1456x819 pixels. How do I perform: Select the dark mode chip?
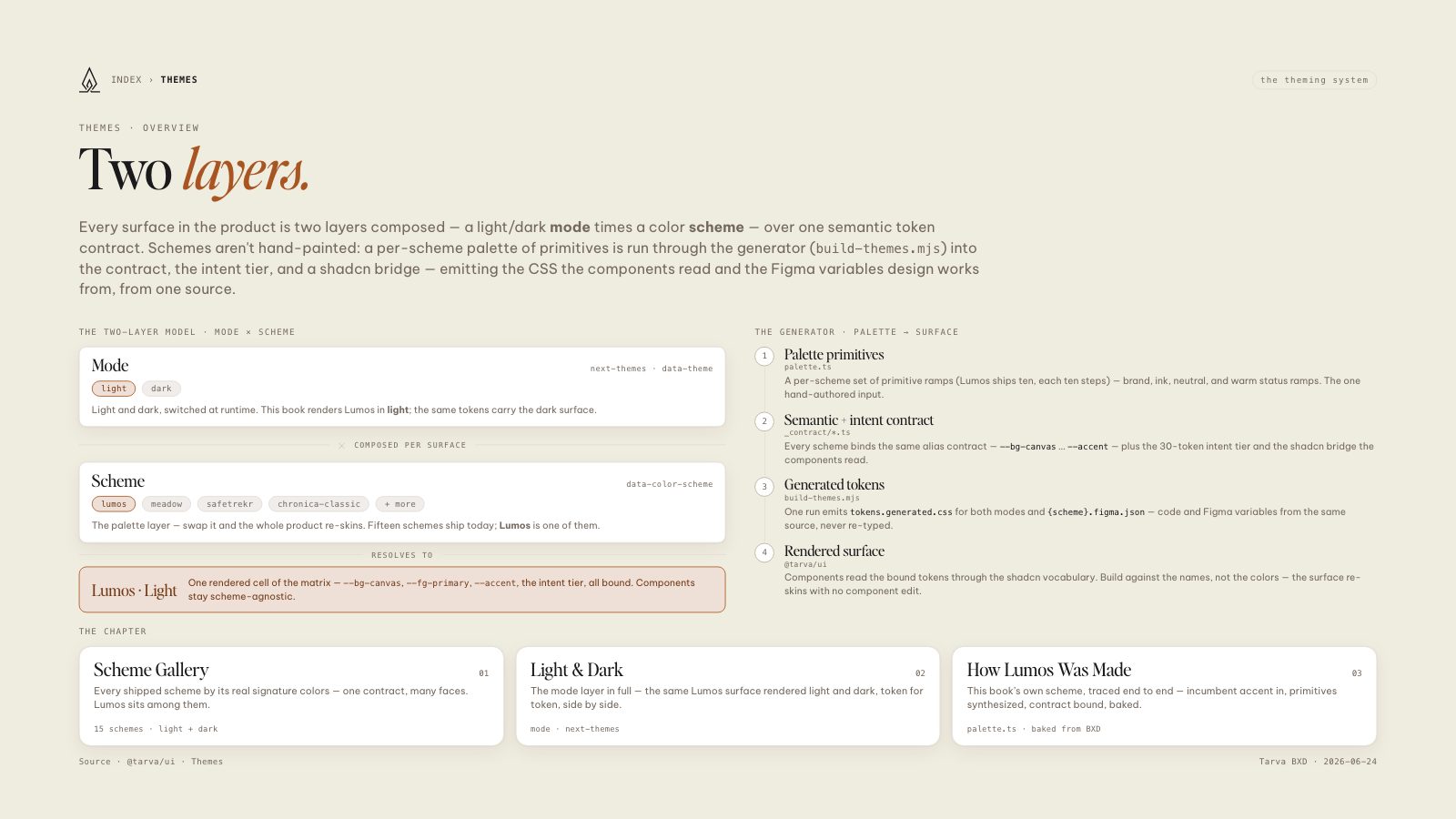161,389
